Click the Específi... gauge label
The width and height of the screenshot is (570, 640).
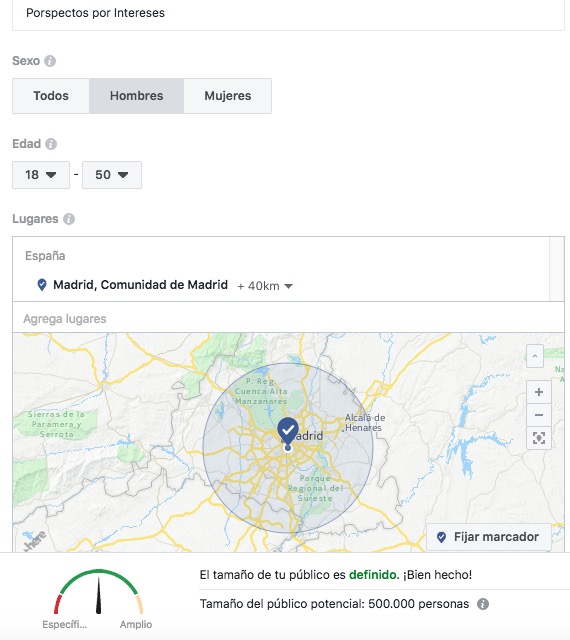(65, 624)
